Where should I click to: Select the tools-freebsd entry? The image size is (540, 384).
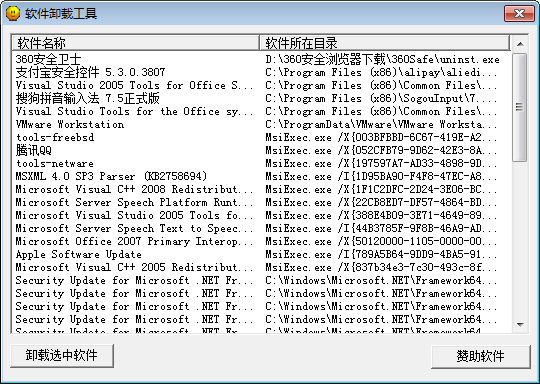55,137
